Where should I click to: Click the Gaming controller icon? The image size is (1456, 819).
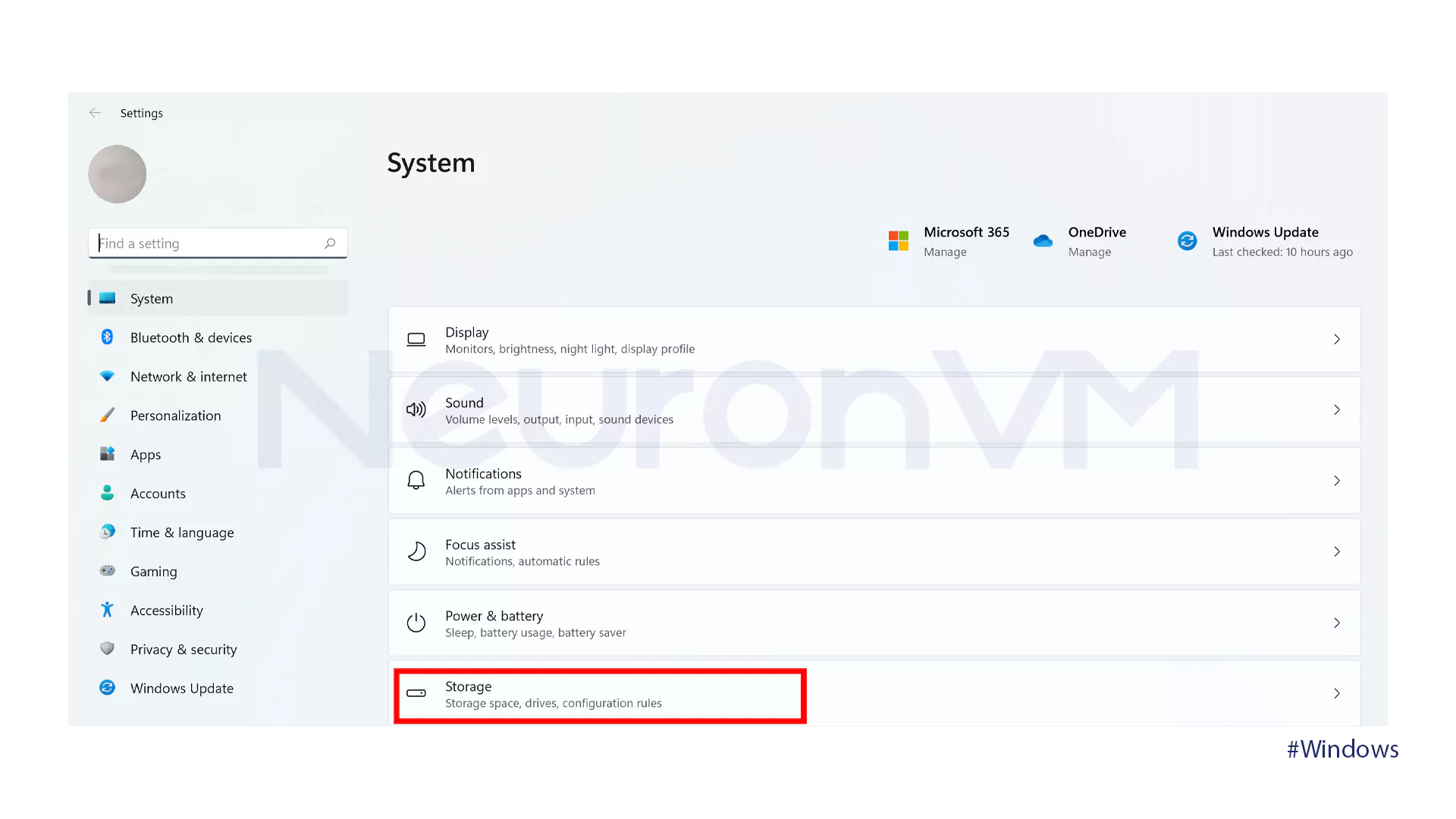tap(107, 570)
